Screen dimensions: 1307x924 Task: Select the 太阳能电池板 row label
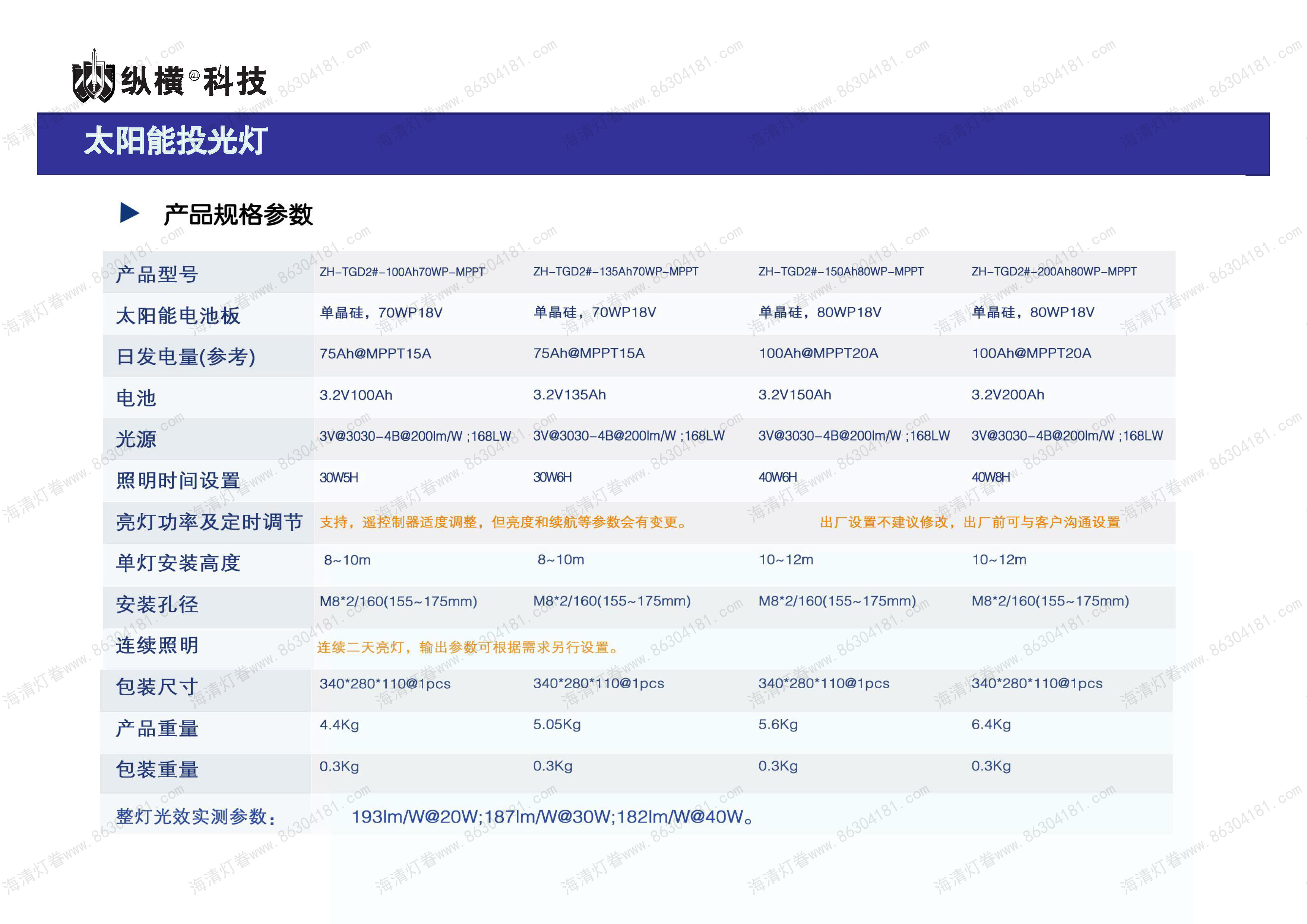pyautogui.click(x=178, y=316)
